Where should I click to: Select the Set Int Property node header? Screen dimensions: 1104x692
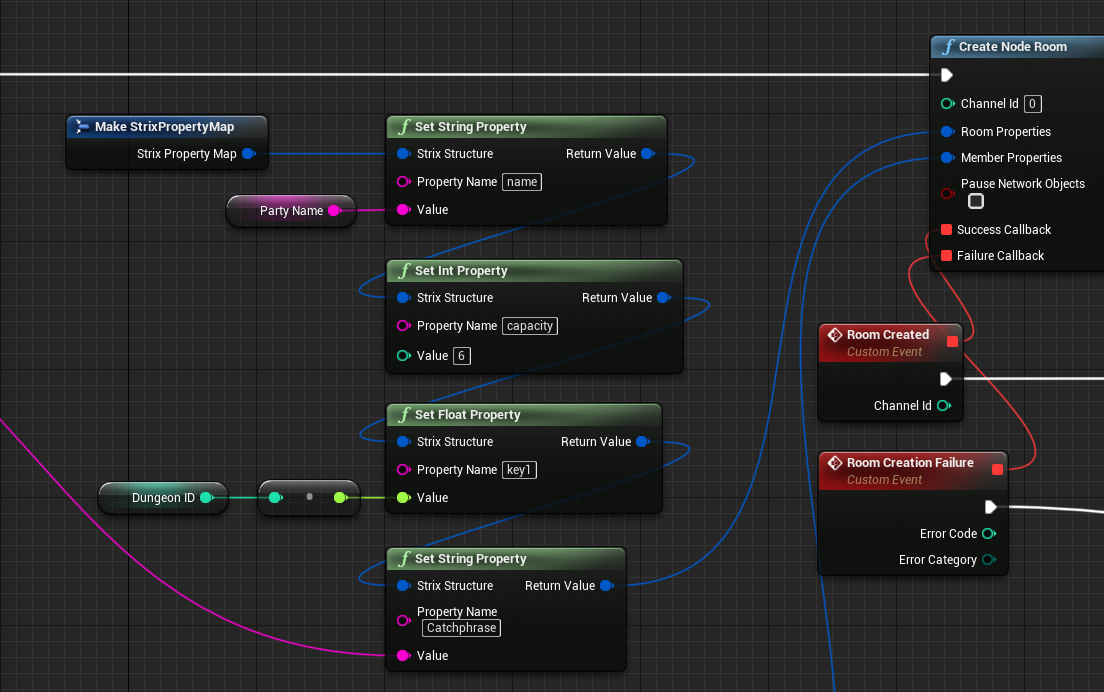(534, 271)
